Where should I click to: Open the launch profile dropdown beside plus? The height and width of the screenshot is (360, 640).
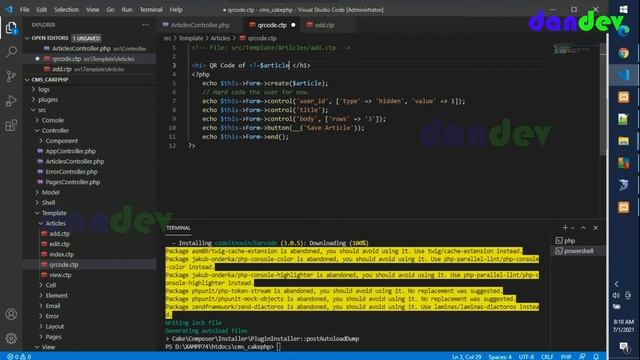(573, 228)
